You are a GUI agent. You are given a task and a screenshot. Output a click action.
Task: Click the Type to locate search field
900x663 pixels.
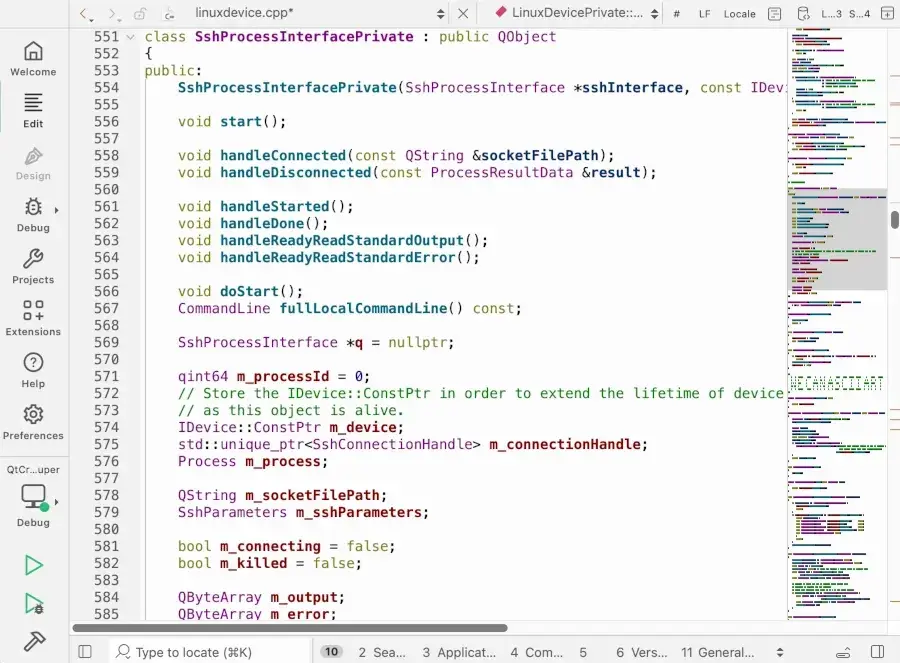[200, 650]
